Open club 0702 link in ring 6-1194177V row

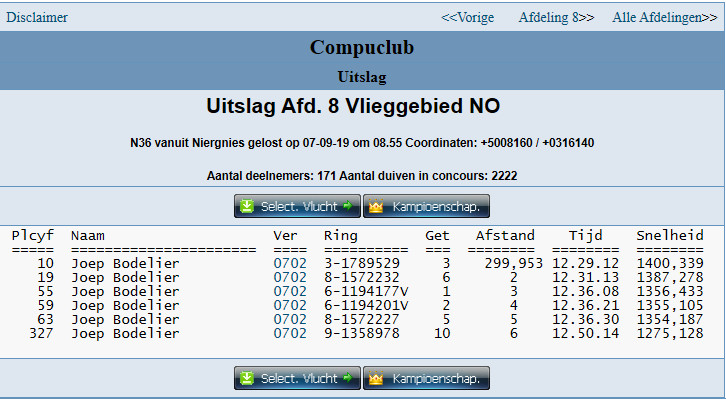click(x=290, y=291)
